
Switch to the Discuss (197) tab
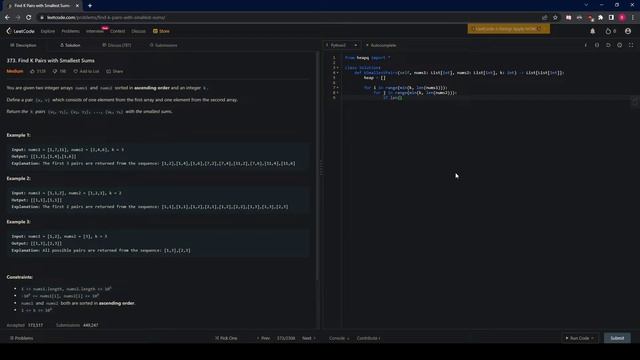pyautogui.click(x=117, y=45)
